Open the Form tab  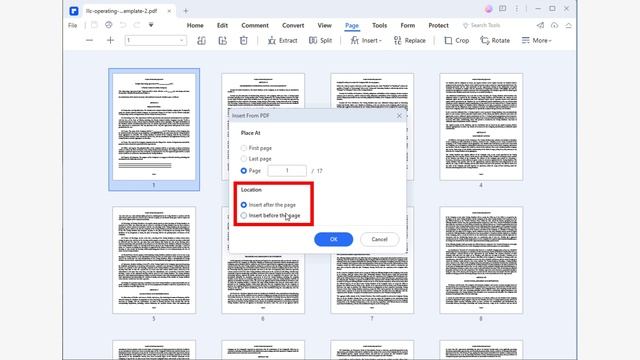[408, 25]
